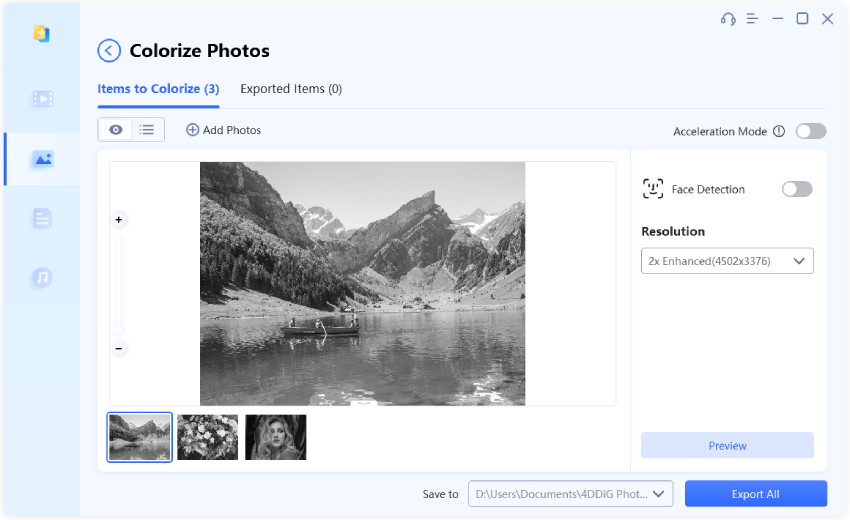Open the video repair sidebar section
This screenshot has height=520, width=850.
(42, 98)
